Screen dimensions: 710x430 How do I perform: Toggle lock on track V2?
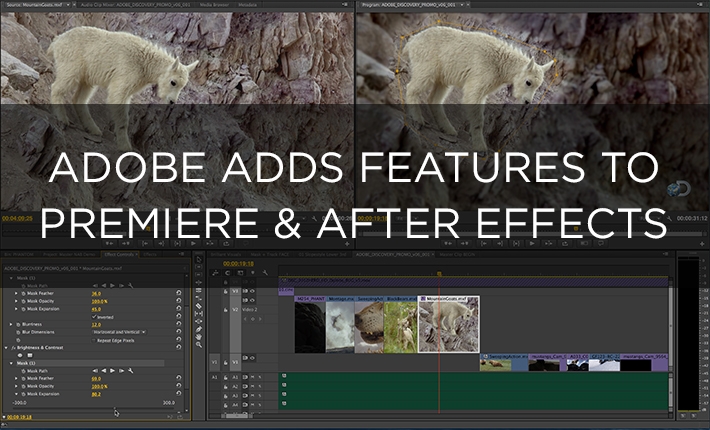coord(225,310)
